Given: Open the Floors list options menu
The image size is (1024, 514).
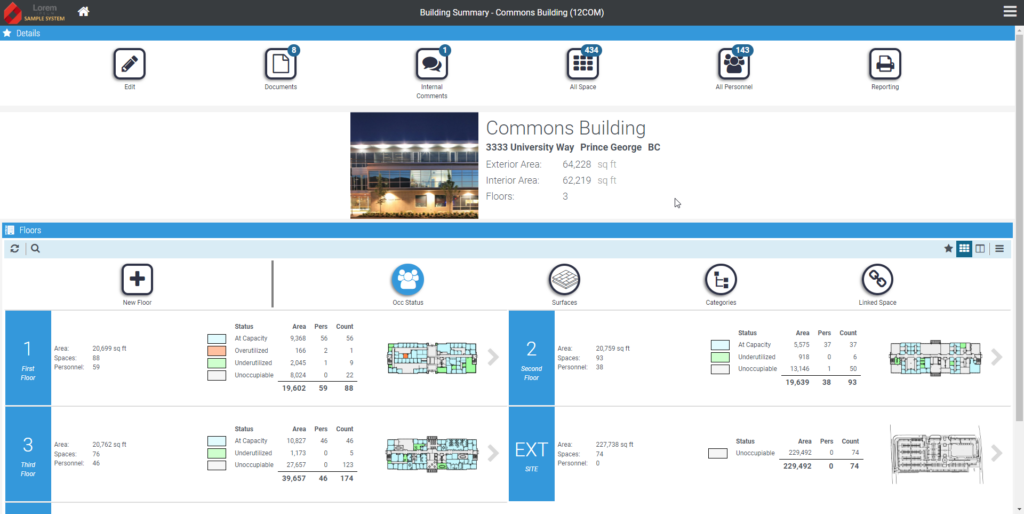Looking at the screenshot, I should [999, 249].
